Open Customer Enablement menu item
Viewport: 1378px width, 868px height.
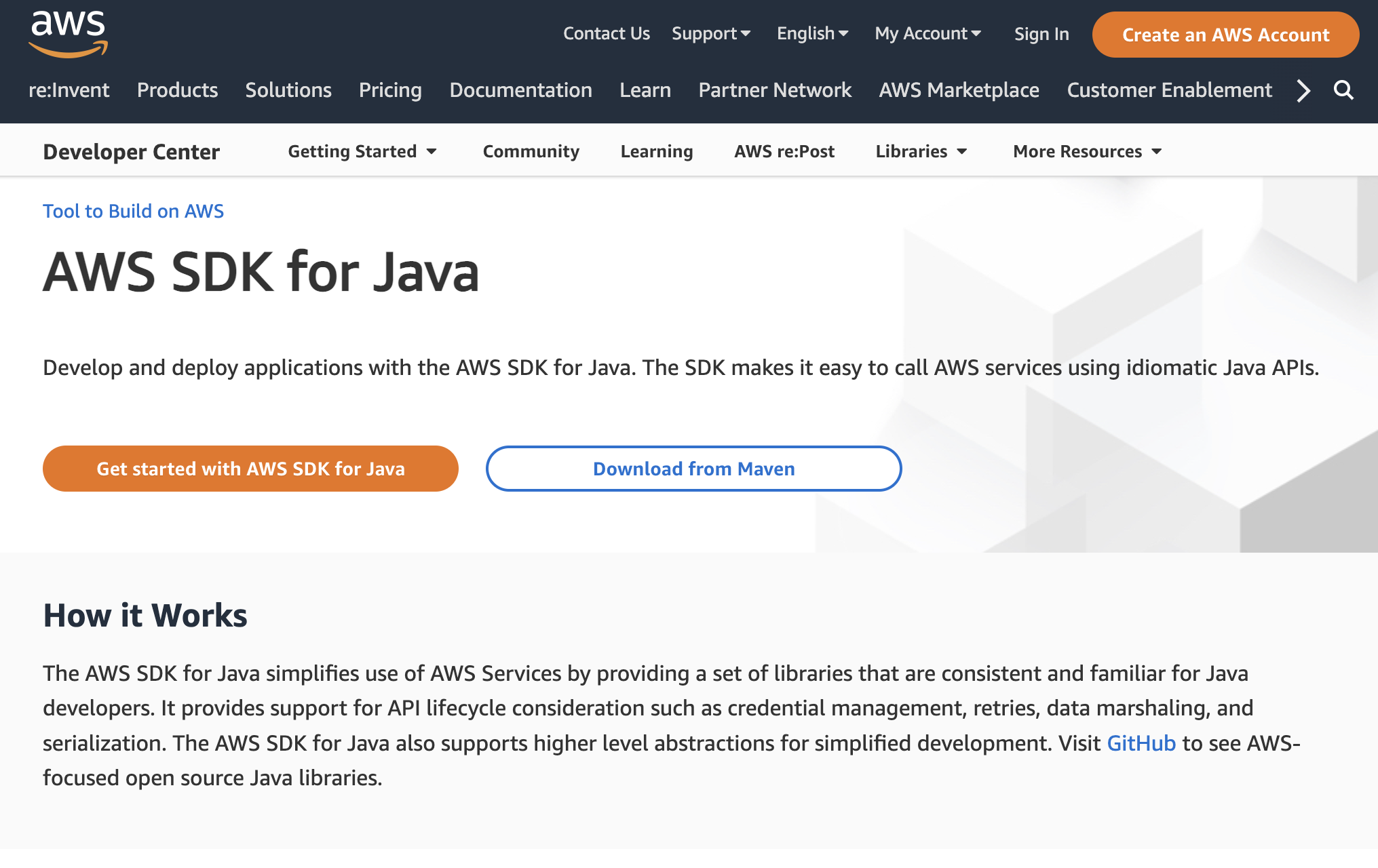click(1169, 90)
